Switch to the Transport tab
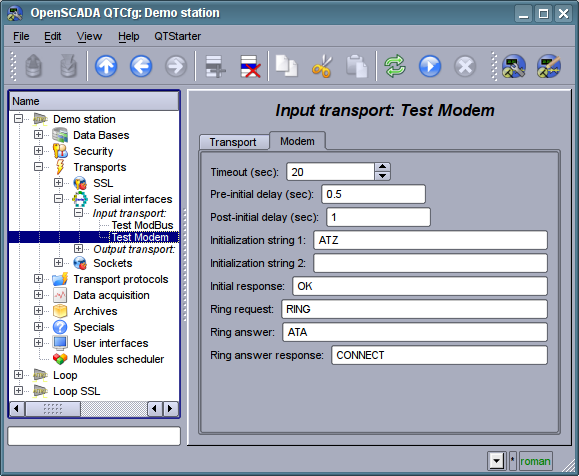The height and width of the screenshot is (476, 579). click(233, 142)
